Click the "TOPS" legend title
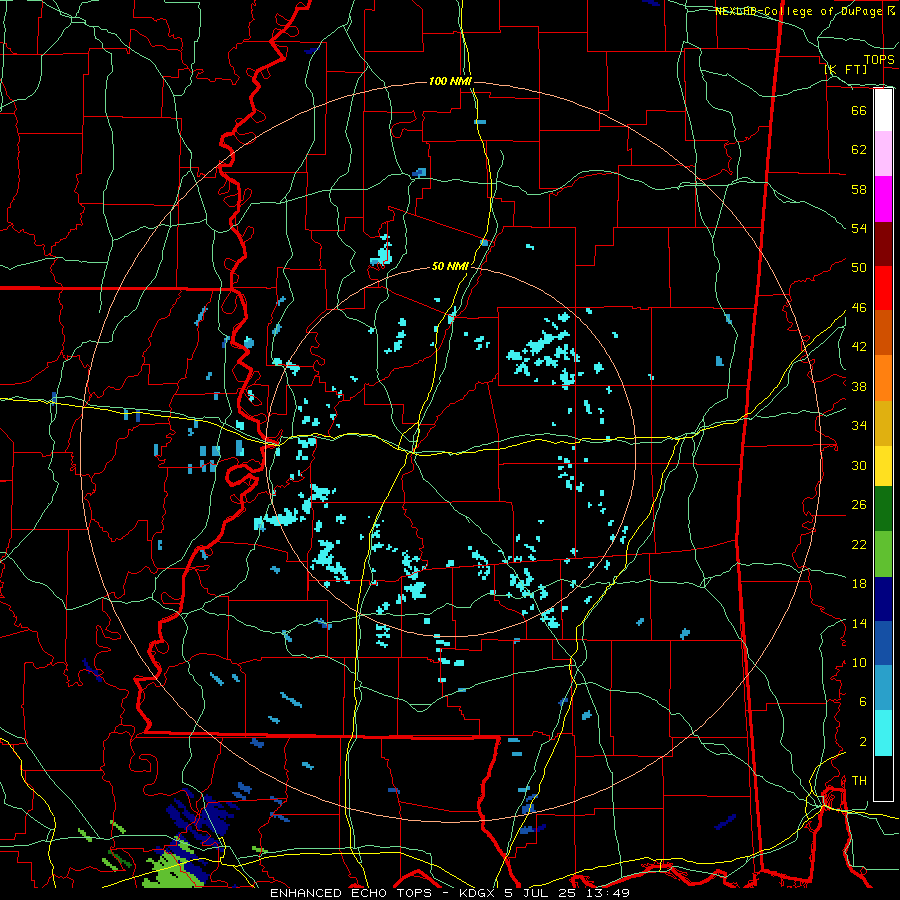Screen dimensions: 900x900 (x=879, y=59)
